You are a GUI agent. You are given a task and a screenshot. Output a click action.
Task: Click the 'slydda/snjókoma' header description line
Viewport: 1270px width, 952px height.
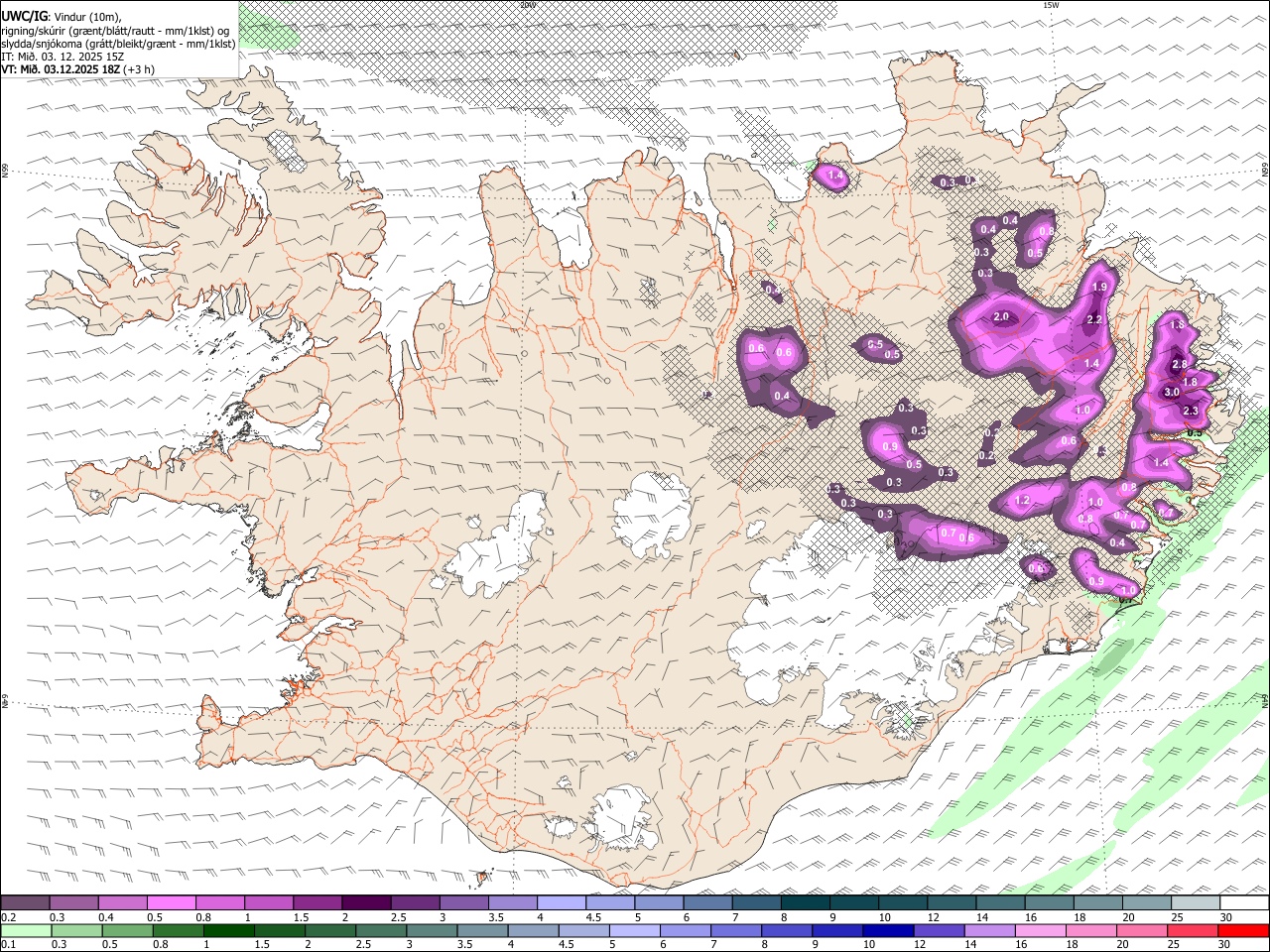click(118, 44)
